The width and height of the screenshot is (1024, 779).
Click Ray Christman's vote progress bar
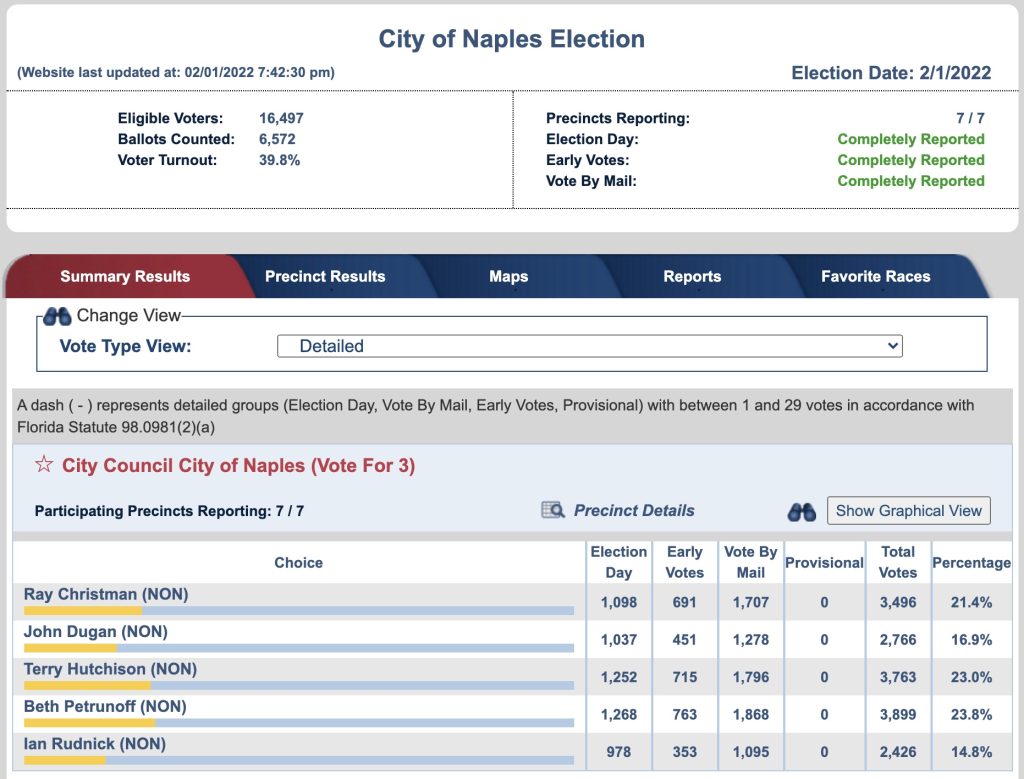(298, 610)
